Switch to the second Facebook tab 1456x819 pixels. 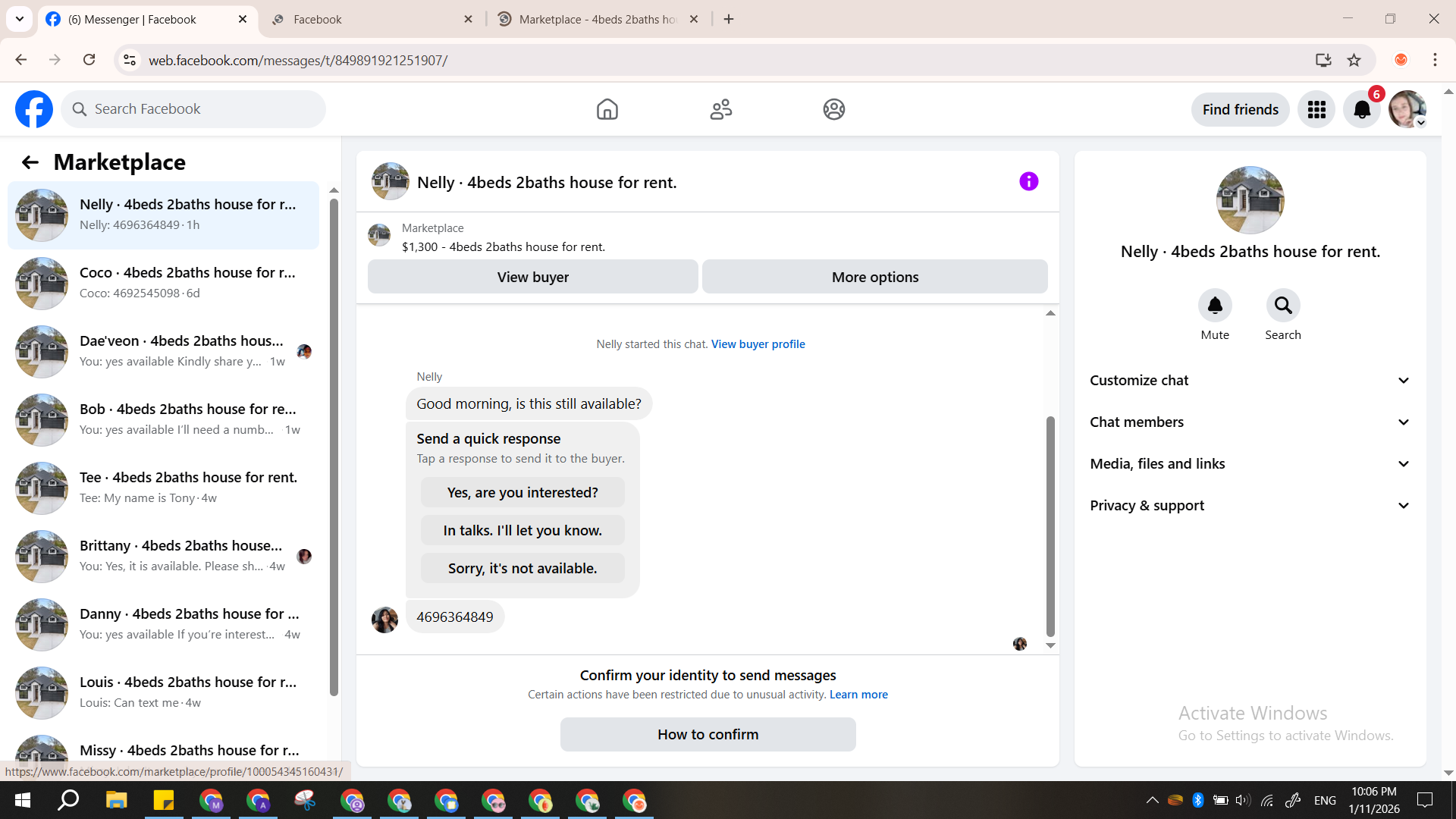click(x=372, y=19)
